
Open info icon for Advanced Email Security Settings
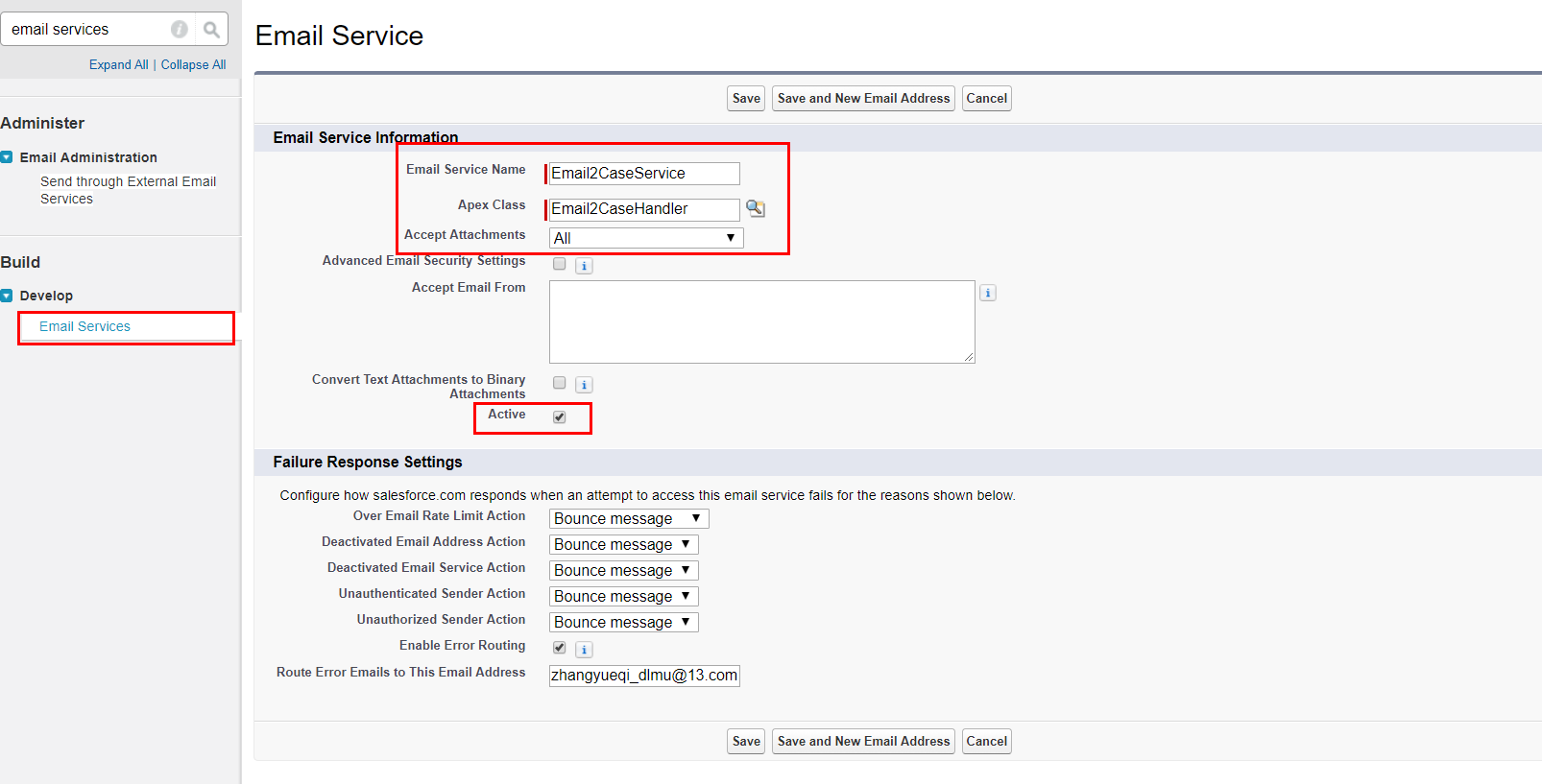pyautogui.click(x=584, y=266)
